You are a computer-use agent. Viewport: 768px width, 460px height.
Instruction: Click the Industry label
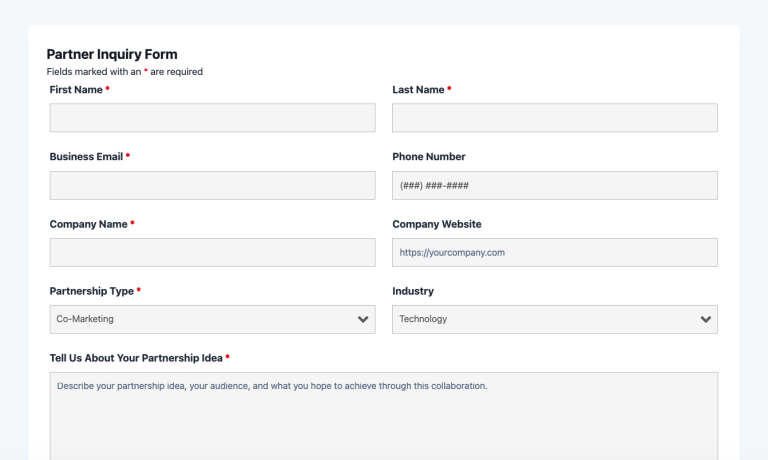coord(413,291)
